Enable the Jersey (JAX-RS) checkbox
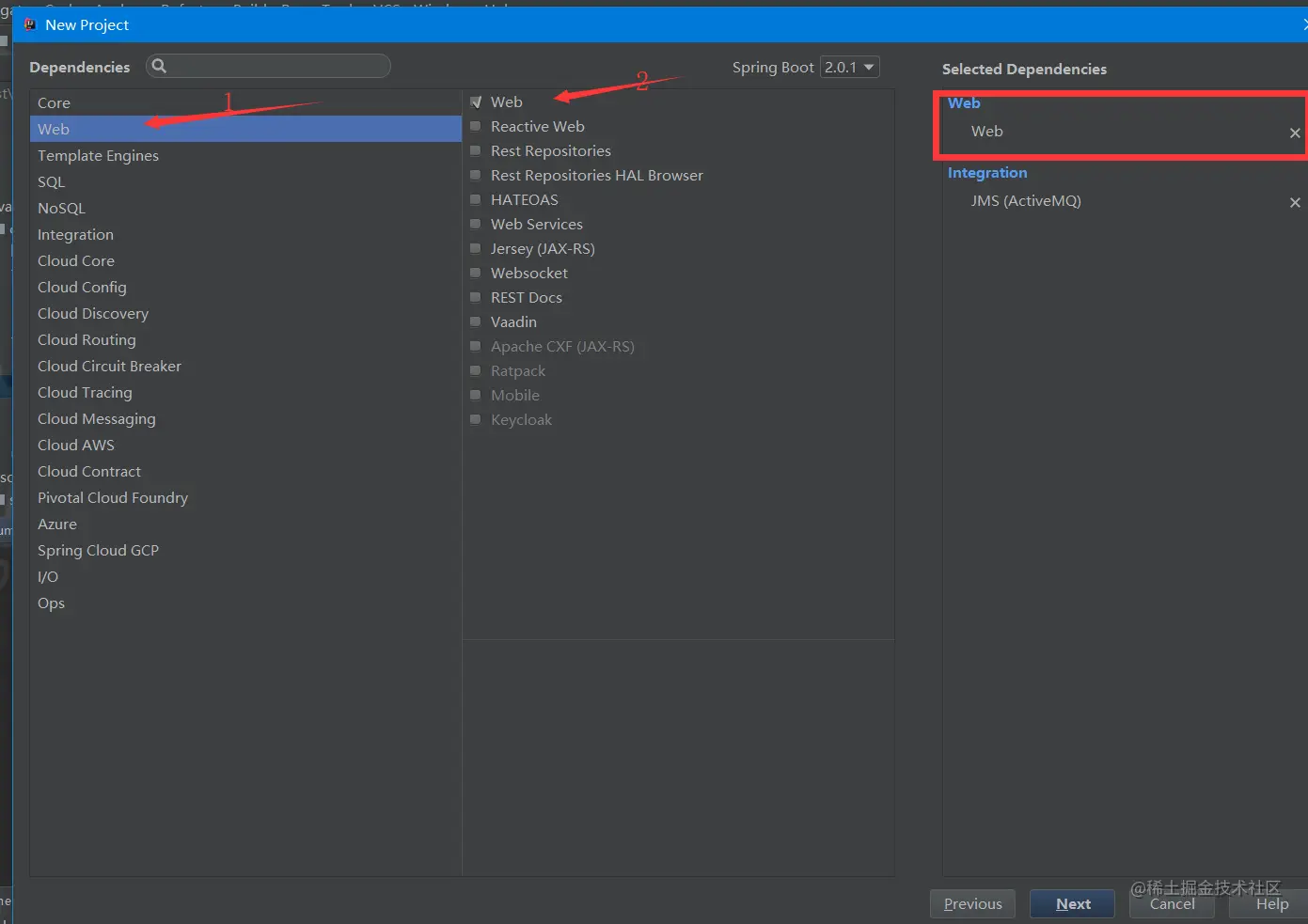1308x924 pixels. [476, 248]
